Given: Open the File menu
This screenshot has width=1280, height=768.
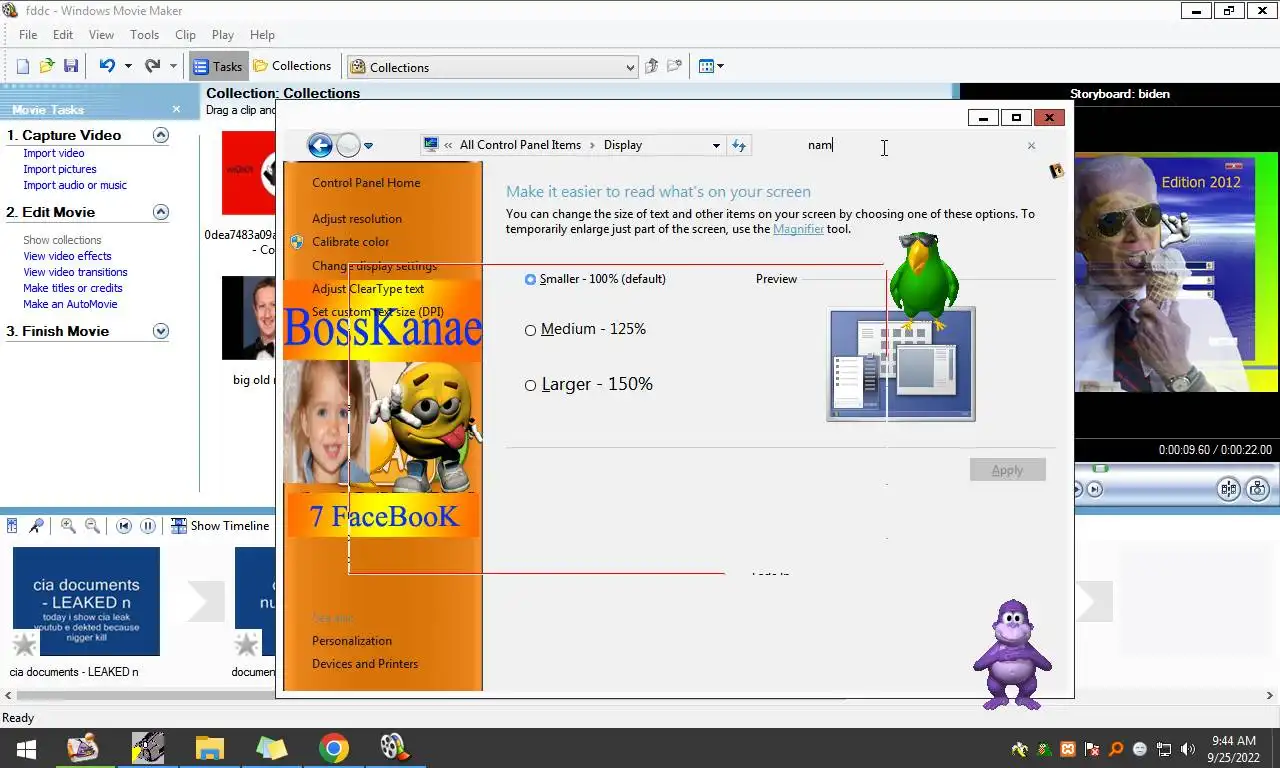Looking at the screenshot, I should coord(28,34).
